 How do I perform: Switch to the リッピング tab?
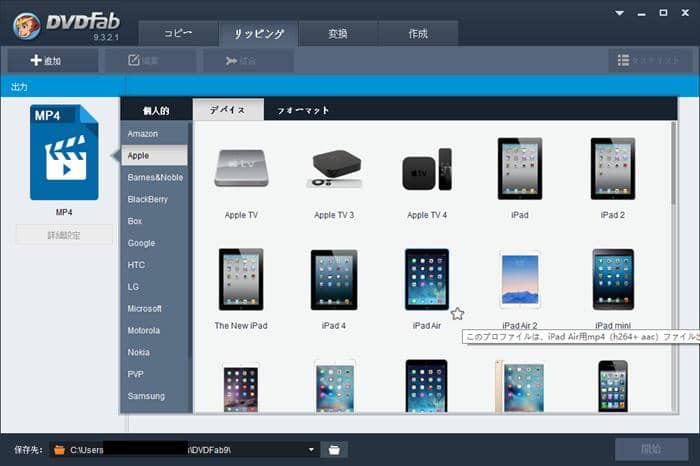click(258, 33)
